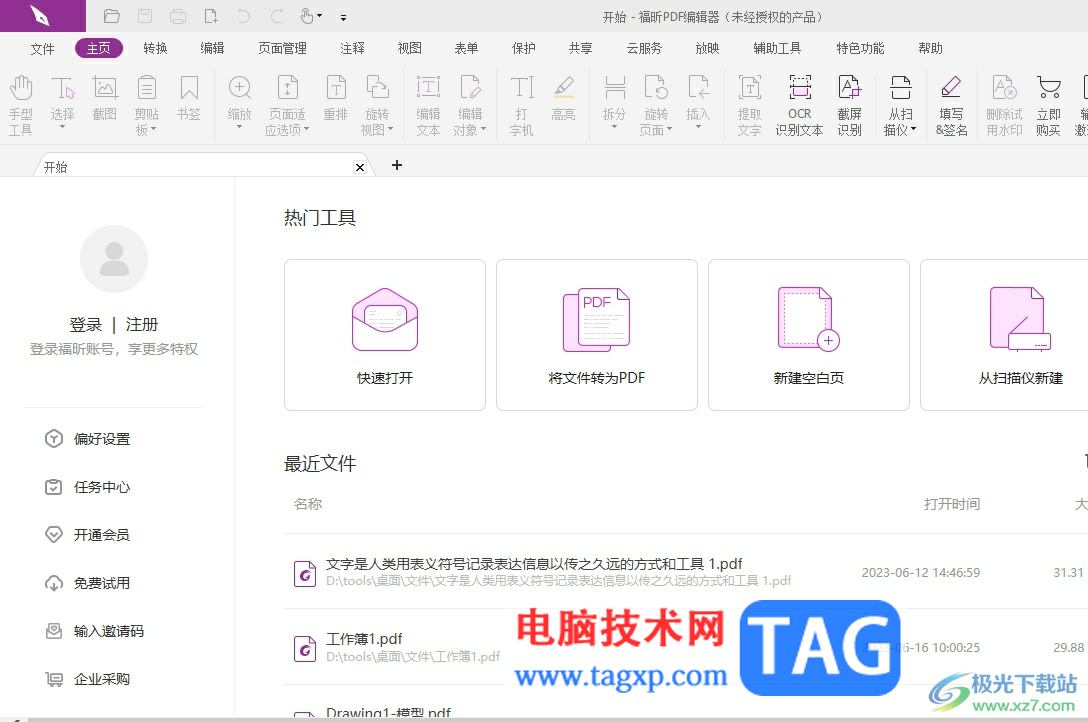Expand 页面适应选项 dropdown
Viewport: 1088px width, 722px height.
point(306,129)
